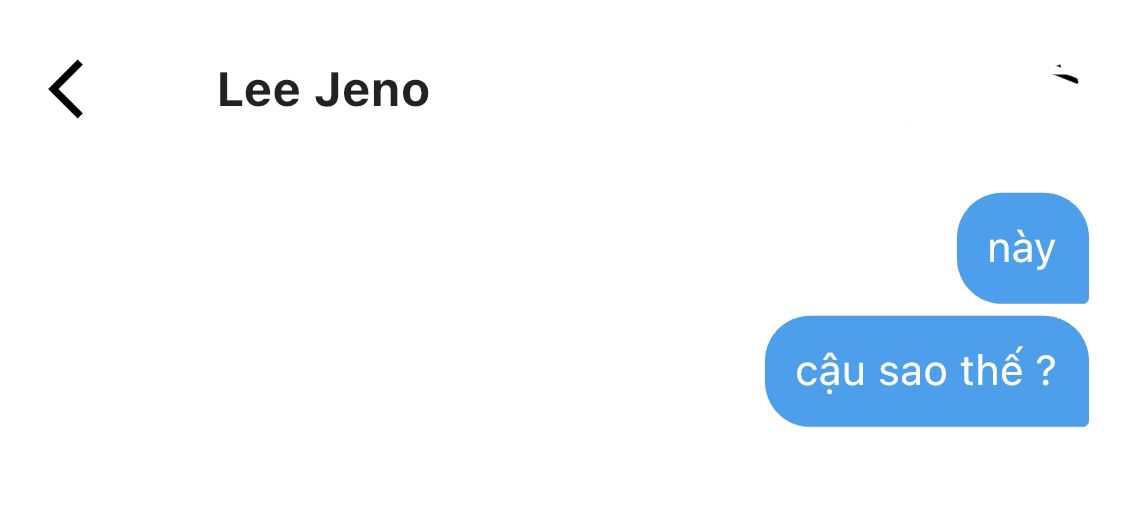Click the word "cậu" in the last message
Image resolution: width=1124 pixels, height=506 pixels.
[830, 372]
